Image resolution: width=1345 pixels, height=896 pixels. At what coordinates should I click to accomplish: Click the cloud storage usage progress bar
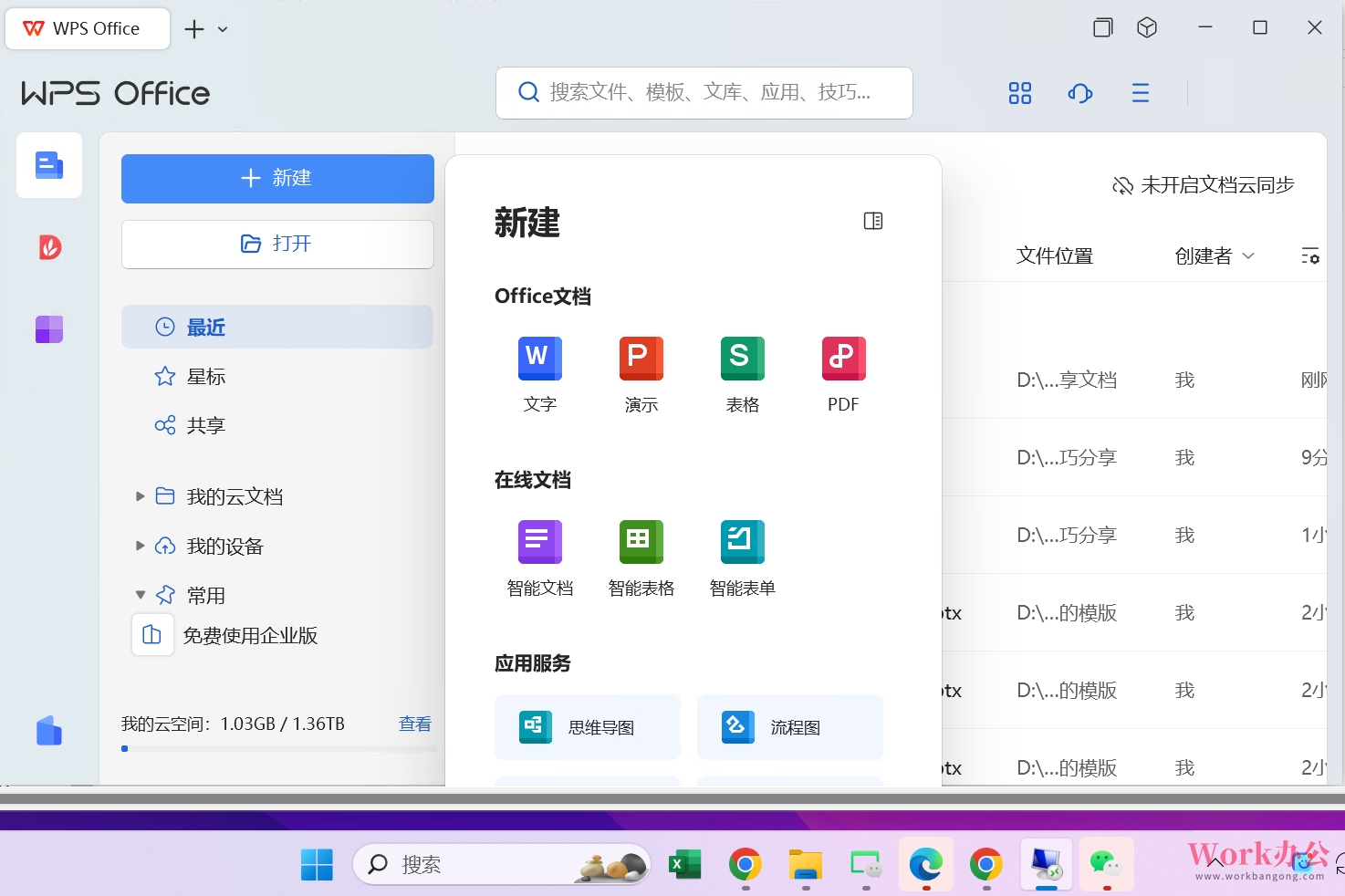278,749
